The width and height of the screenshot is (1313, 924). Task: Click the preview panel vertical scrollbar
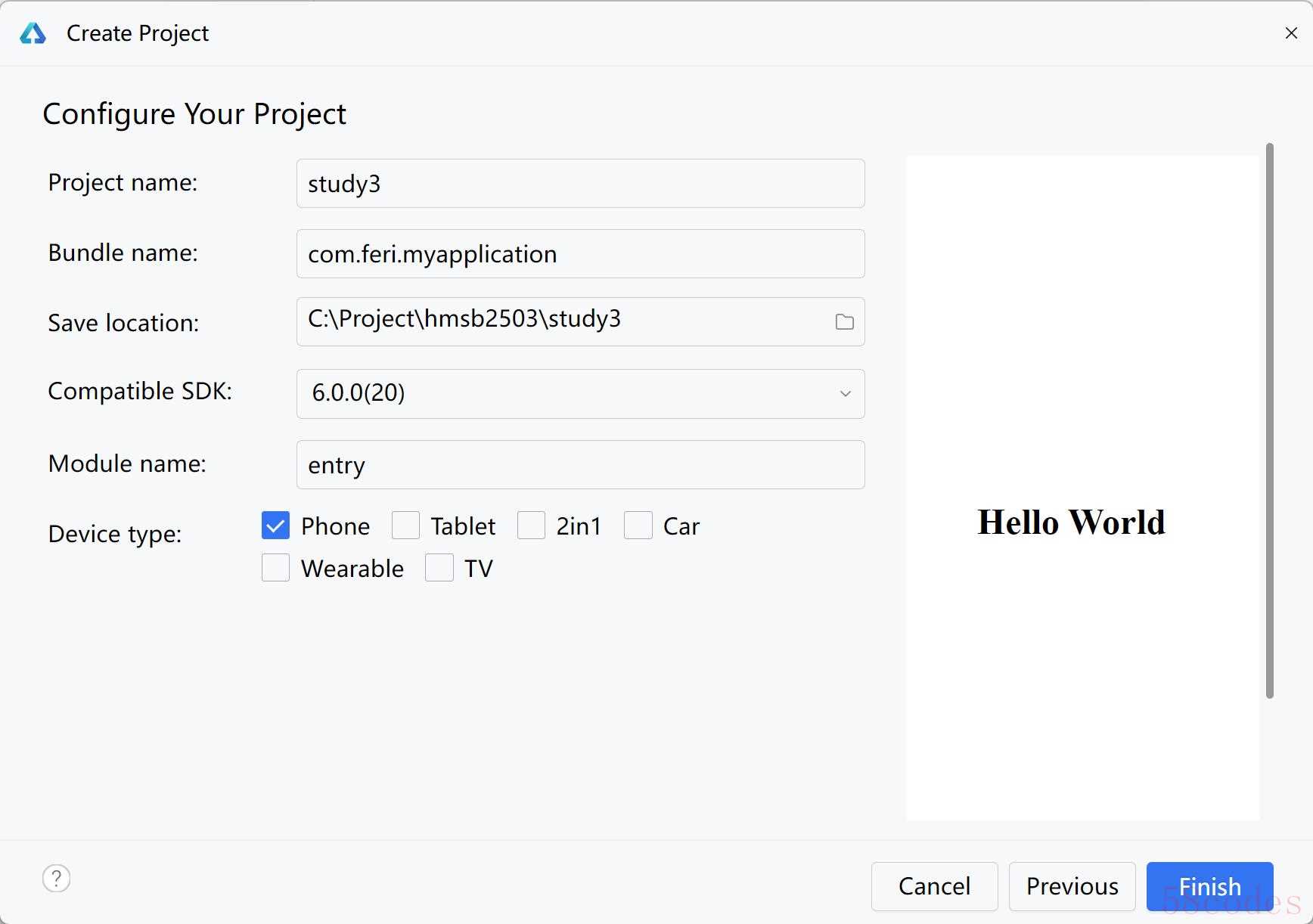tap(1269, 420)
